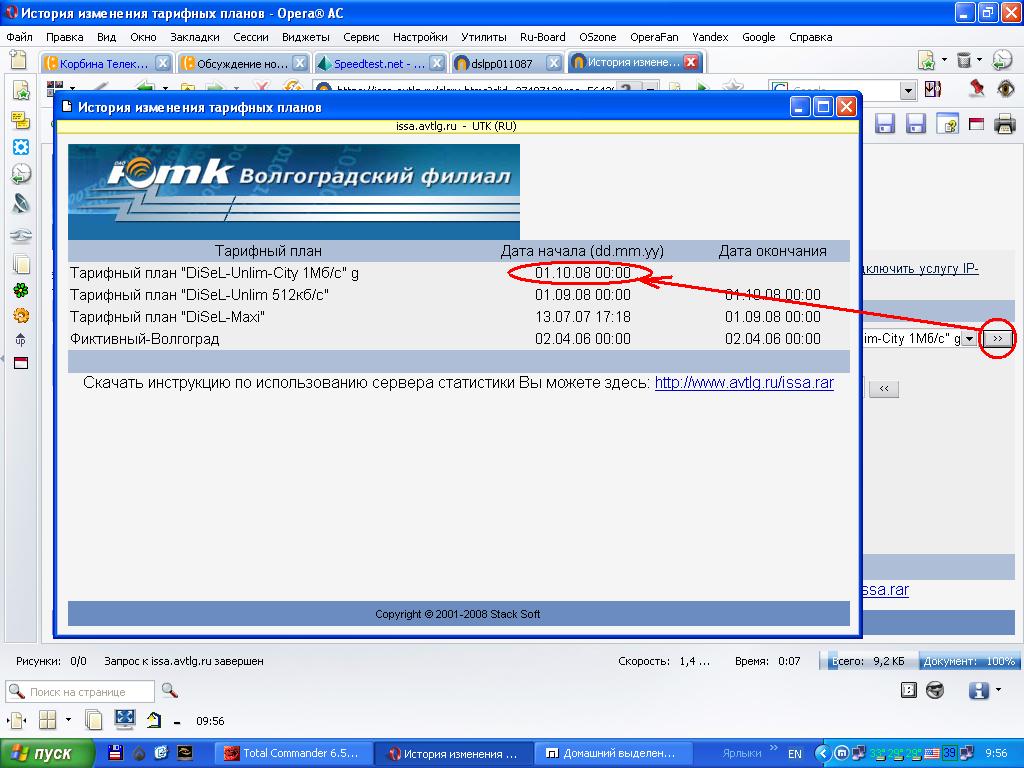Expand the tariff plan dropdown arrow
The image size is (1024, 768).
pos(969,339)
